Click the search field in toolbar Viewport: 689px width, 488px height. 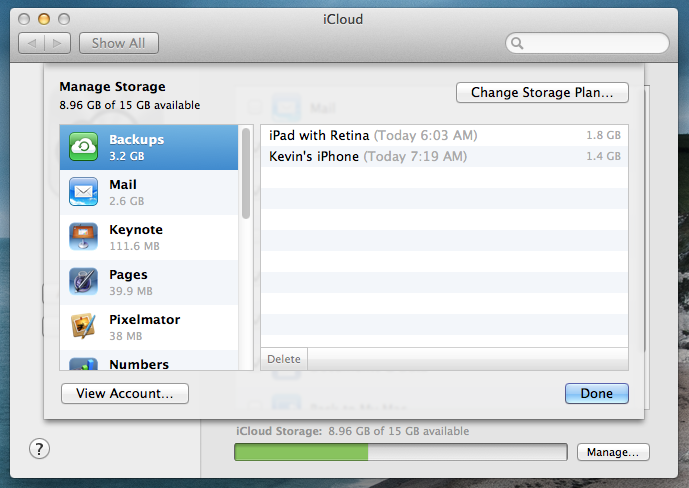[x=587, y=43]
